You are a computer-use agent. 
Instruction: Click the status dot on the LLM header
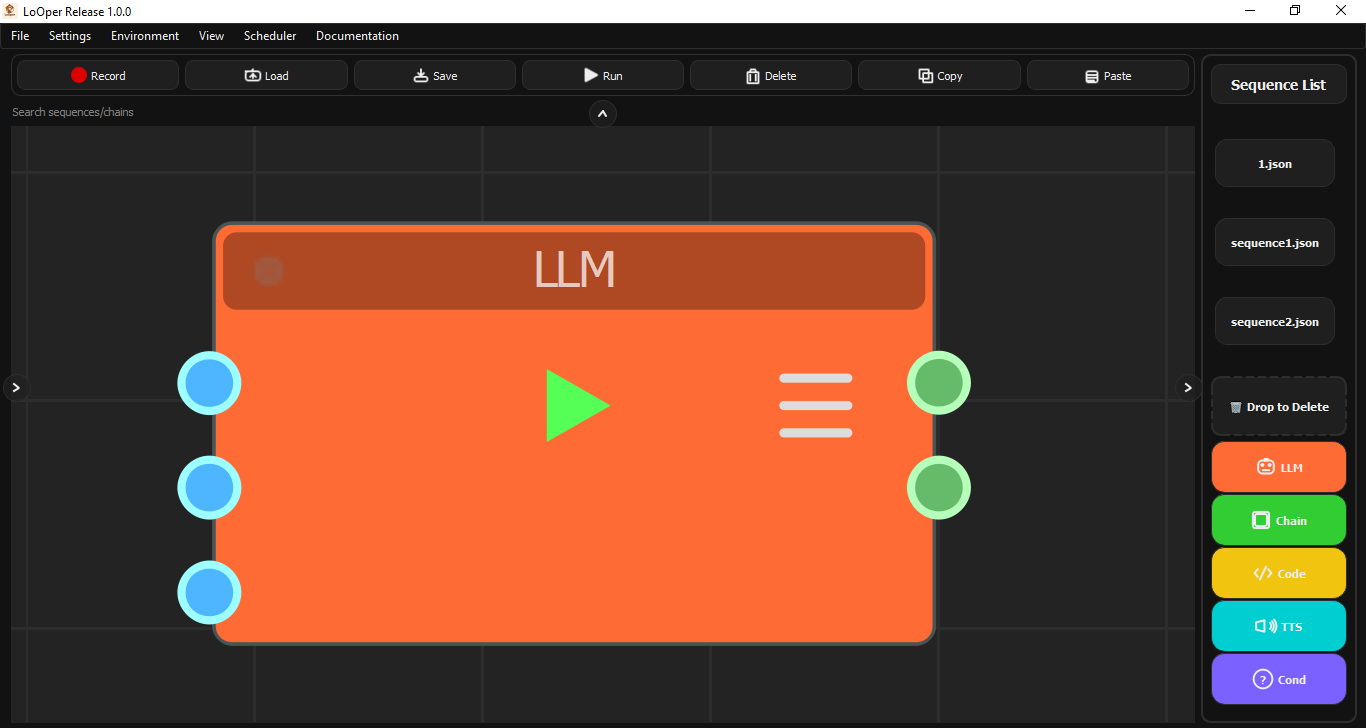268,270
